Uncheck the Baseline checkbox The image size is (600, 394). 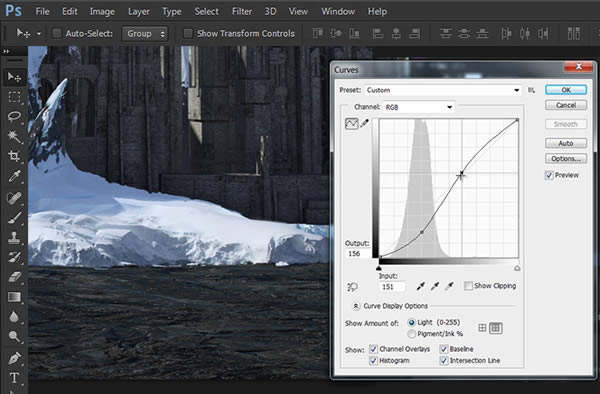[444, 349]
